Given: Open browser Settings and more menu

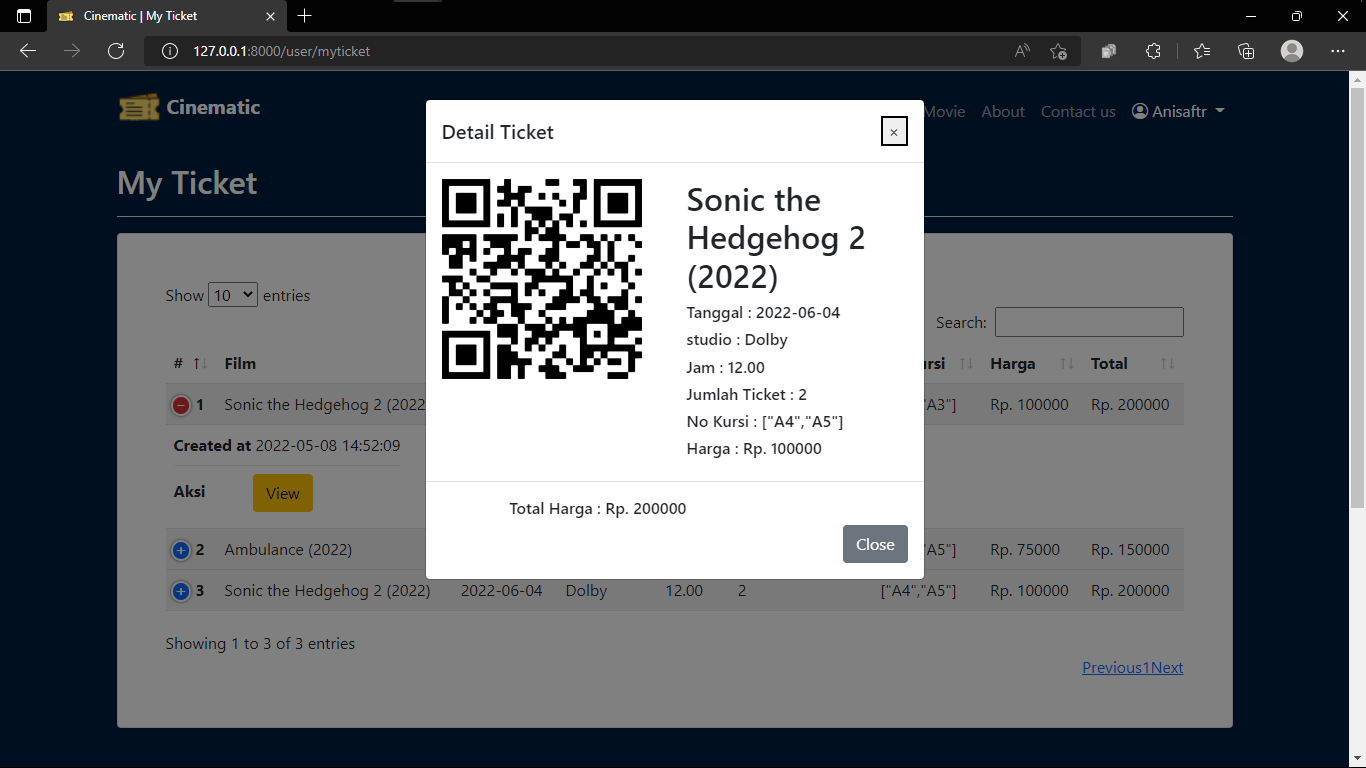Looking at the screenshot, I should [x=1338, y=51].
